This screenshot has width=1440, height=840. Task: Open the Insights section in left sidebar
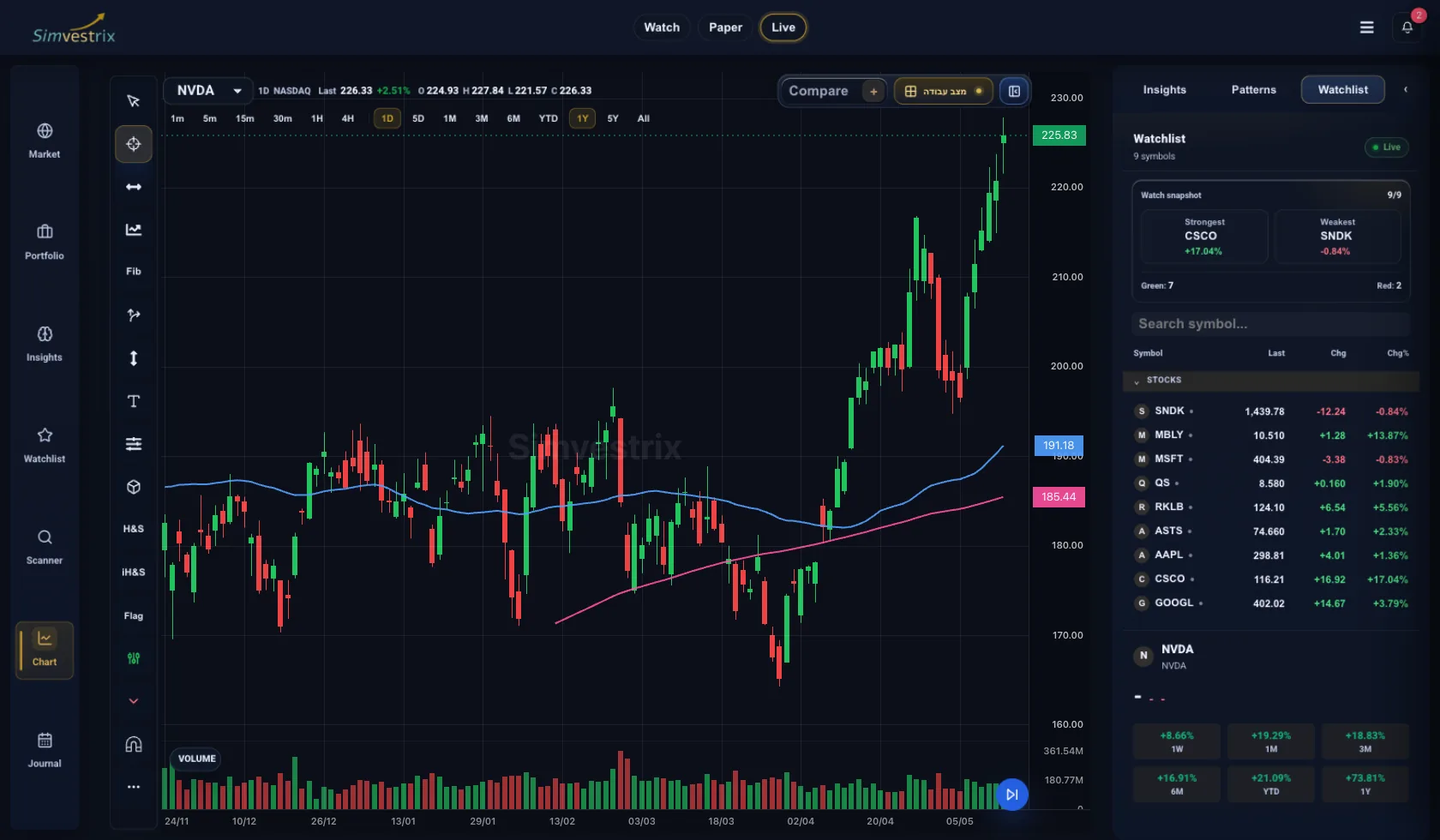tap(45, 344)
